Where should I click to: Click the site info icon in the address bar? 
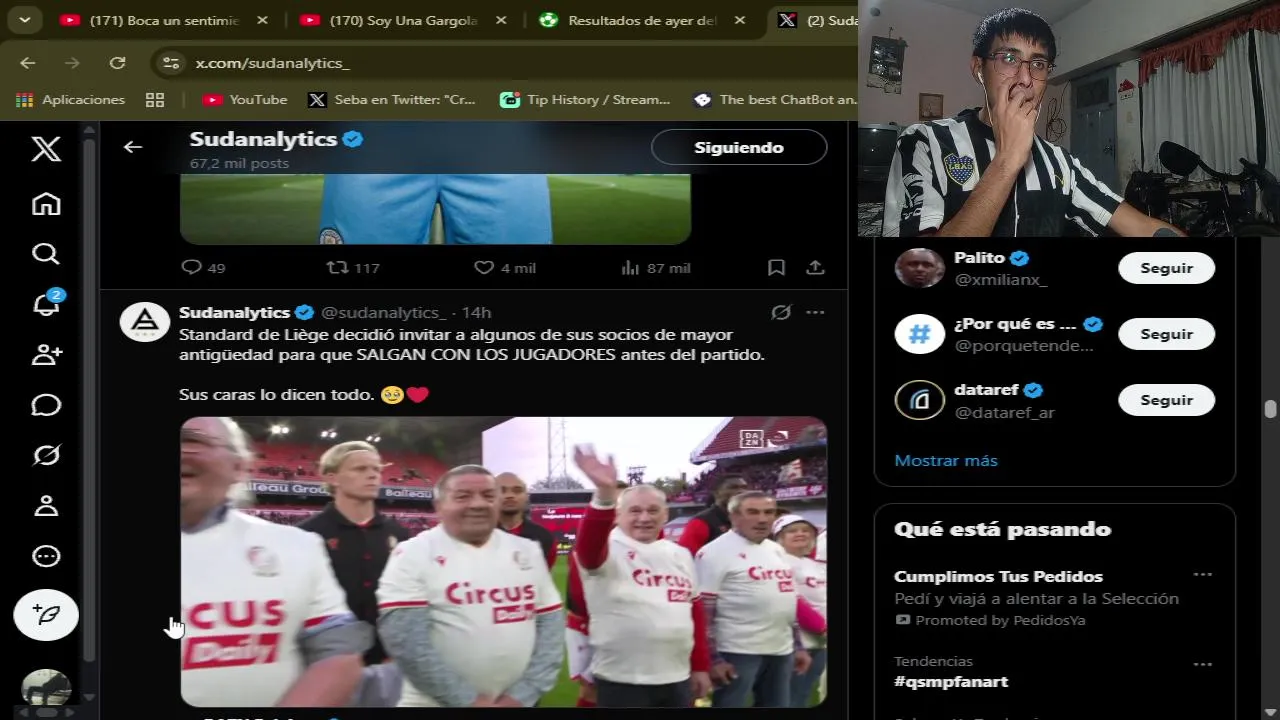pos(171,63)
